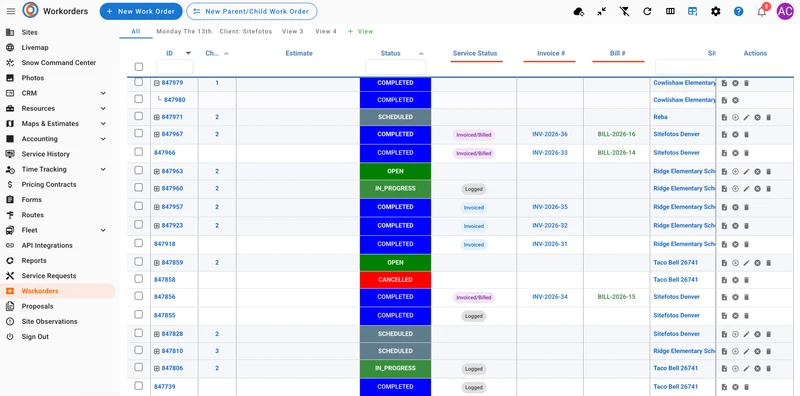Switch to Monday The 13th view tab
The width and height of the screenshot is (800, 396).
point(184,32)
